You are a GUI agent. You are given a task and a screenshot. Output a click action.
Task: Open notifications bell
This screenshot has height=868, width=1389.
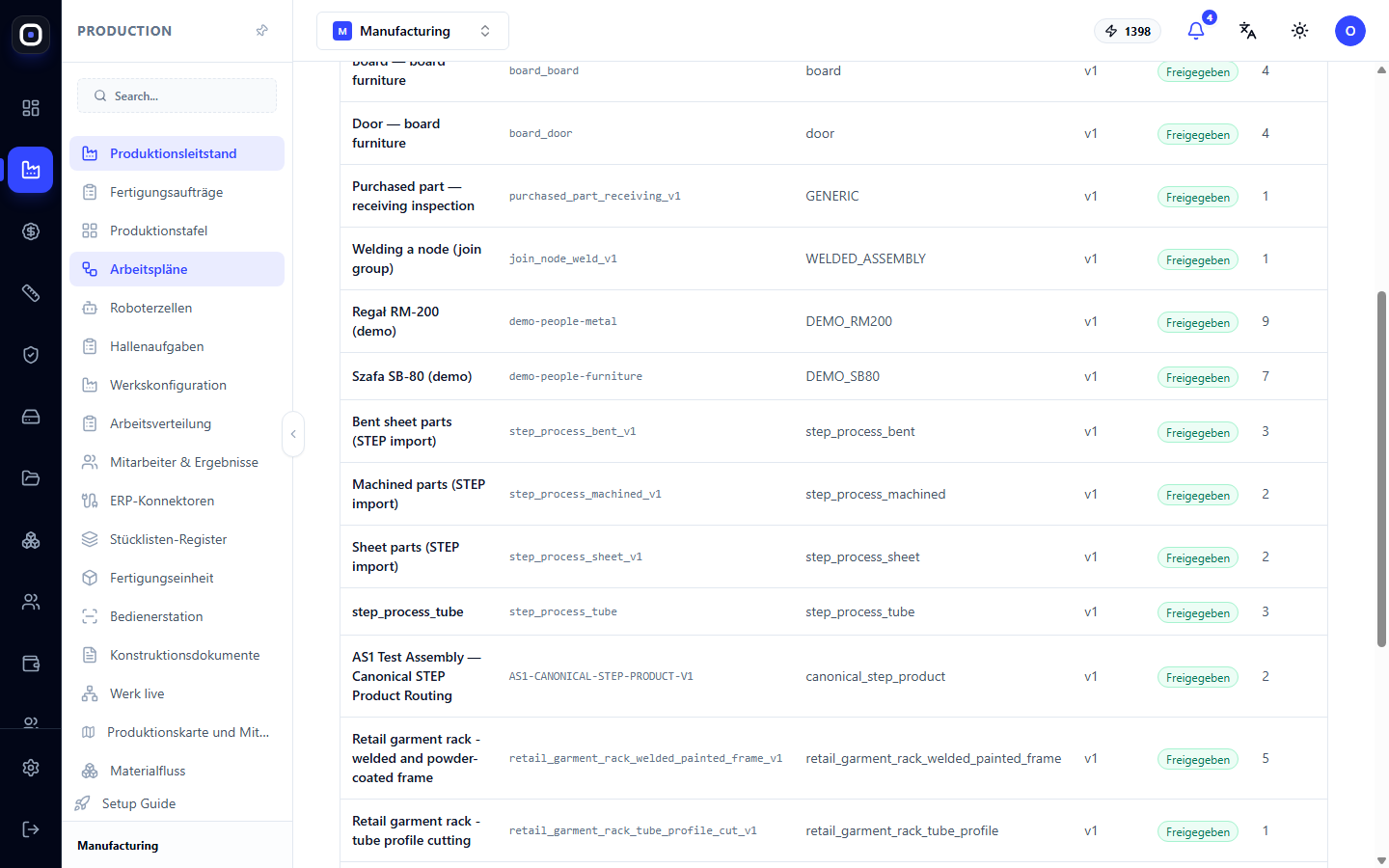pyautogui.click(x=1196, y=31)
